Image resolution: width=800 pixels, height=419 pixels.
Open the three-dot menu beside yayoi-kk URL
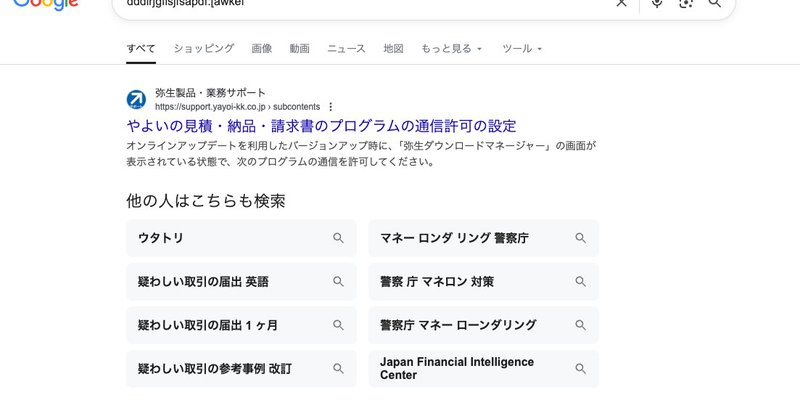tap(331, 107)
